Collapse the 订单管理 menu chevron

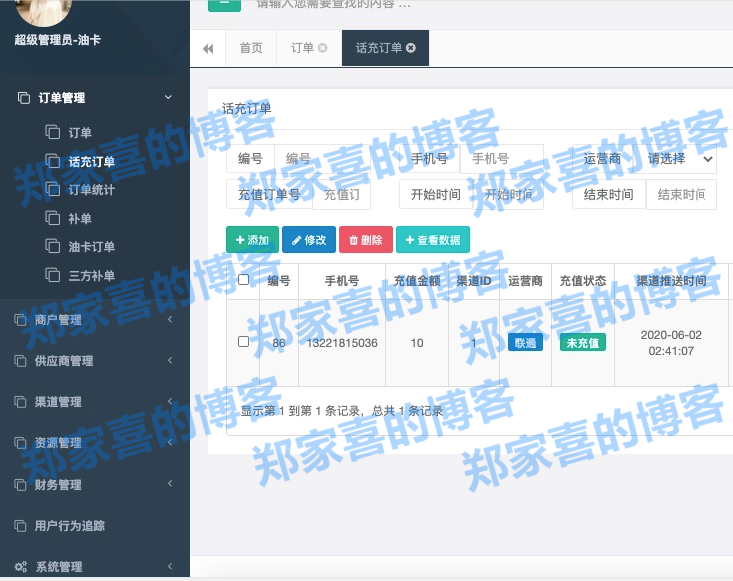(x=168, y=97)
